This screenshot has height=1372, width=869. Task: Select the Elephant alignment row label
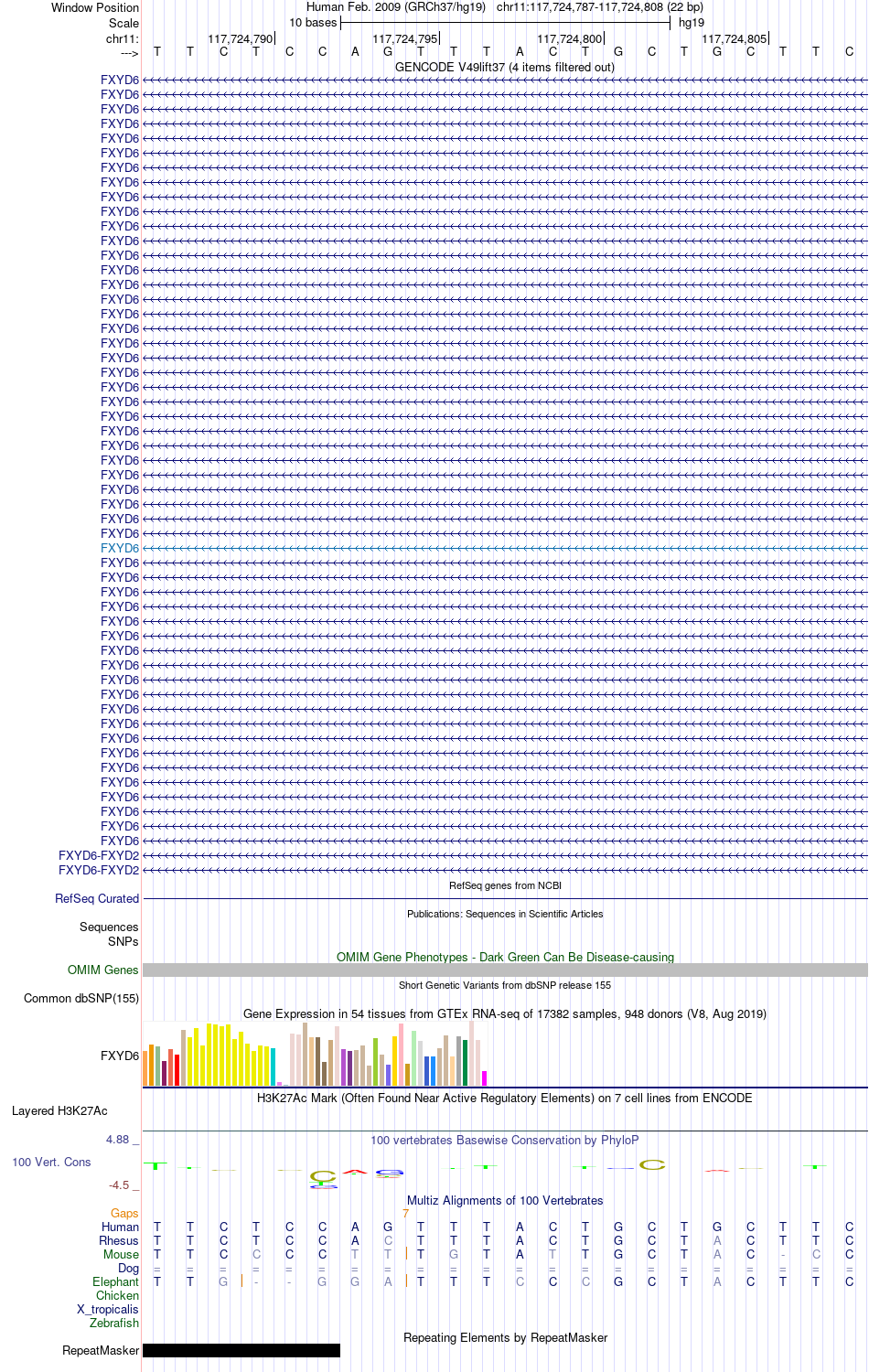115,1281
